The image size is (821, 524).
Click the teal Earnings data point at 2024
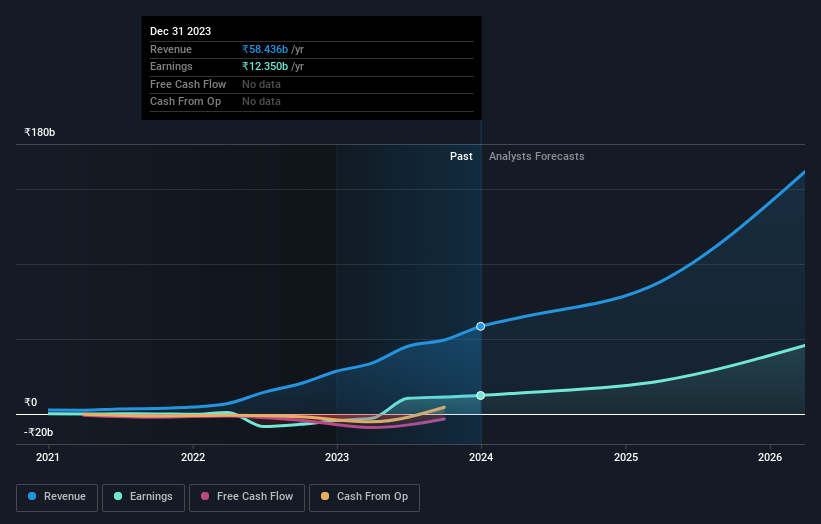pyautogui.click(x=480, y=395)
